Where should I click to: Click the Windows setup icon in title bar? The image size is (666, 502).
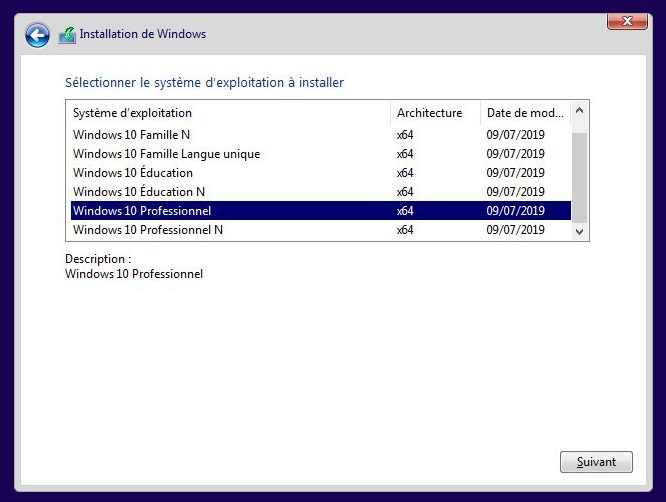click(x=67, y=35)
